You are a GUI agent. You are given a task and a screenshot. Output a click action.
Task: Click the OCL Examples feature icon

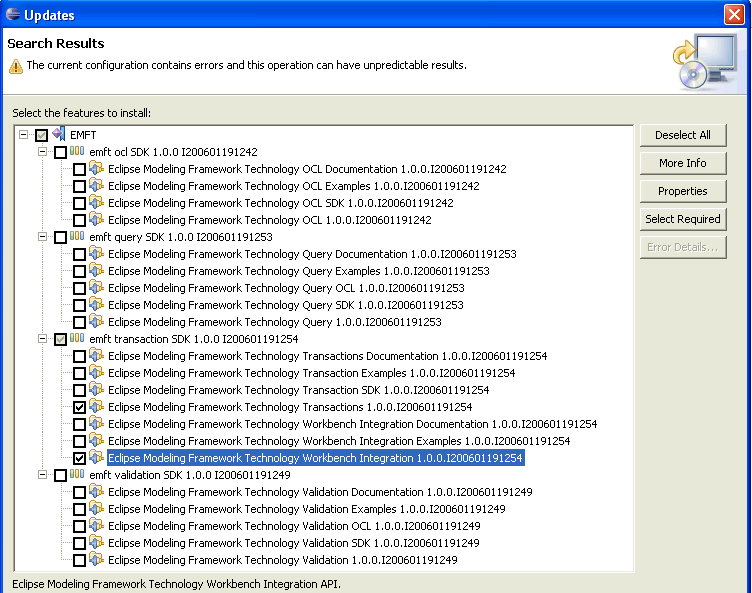96,185
